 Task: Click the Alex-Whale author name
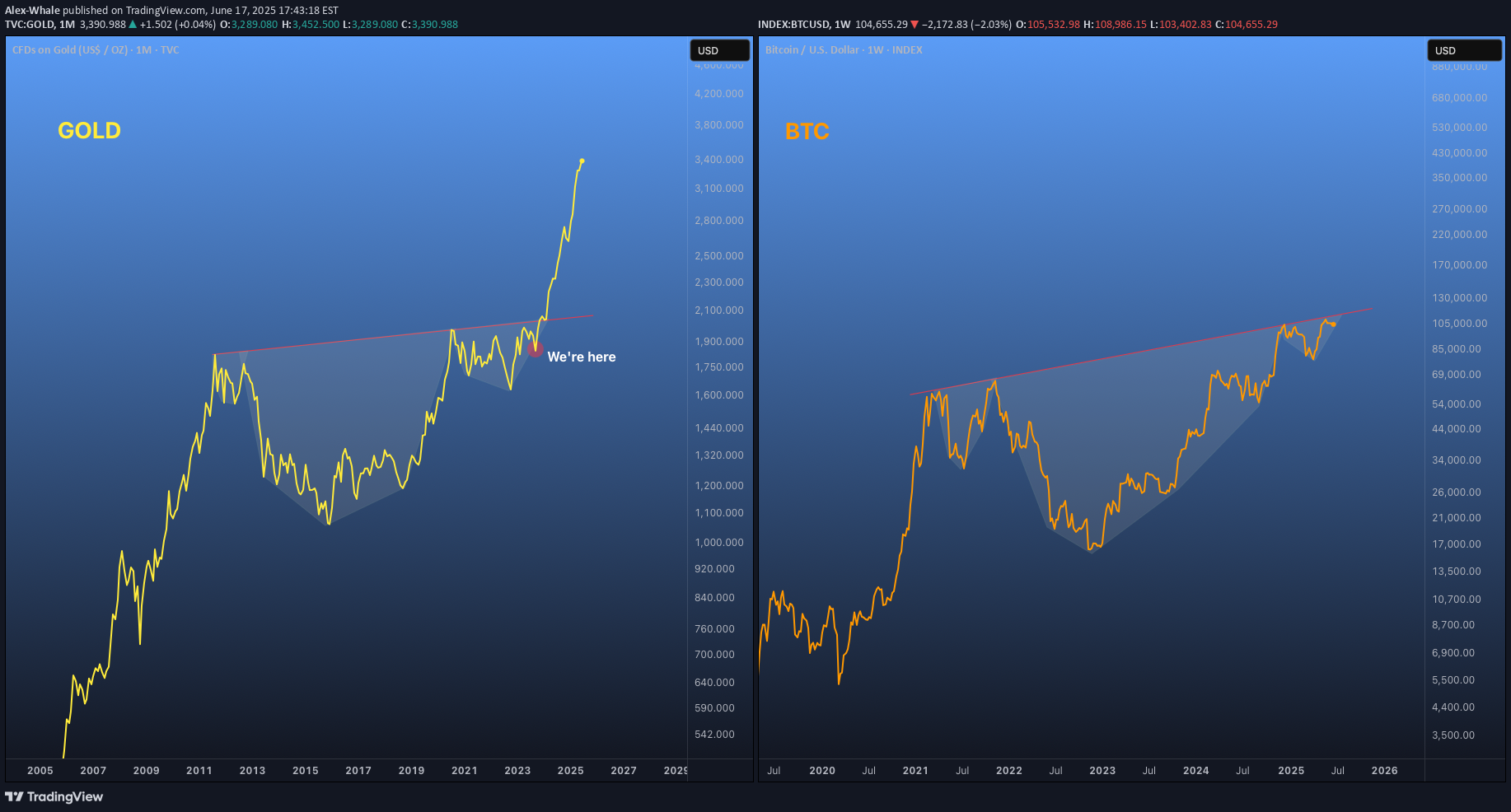[x=32, y=11]
